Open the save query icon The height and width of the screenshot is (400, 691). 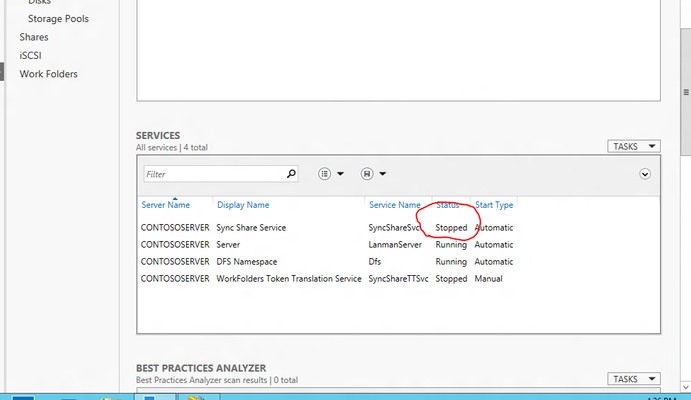point(367,174)
